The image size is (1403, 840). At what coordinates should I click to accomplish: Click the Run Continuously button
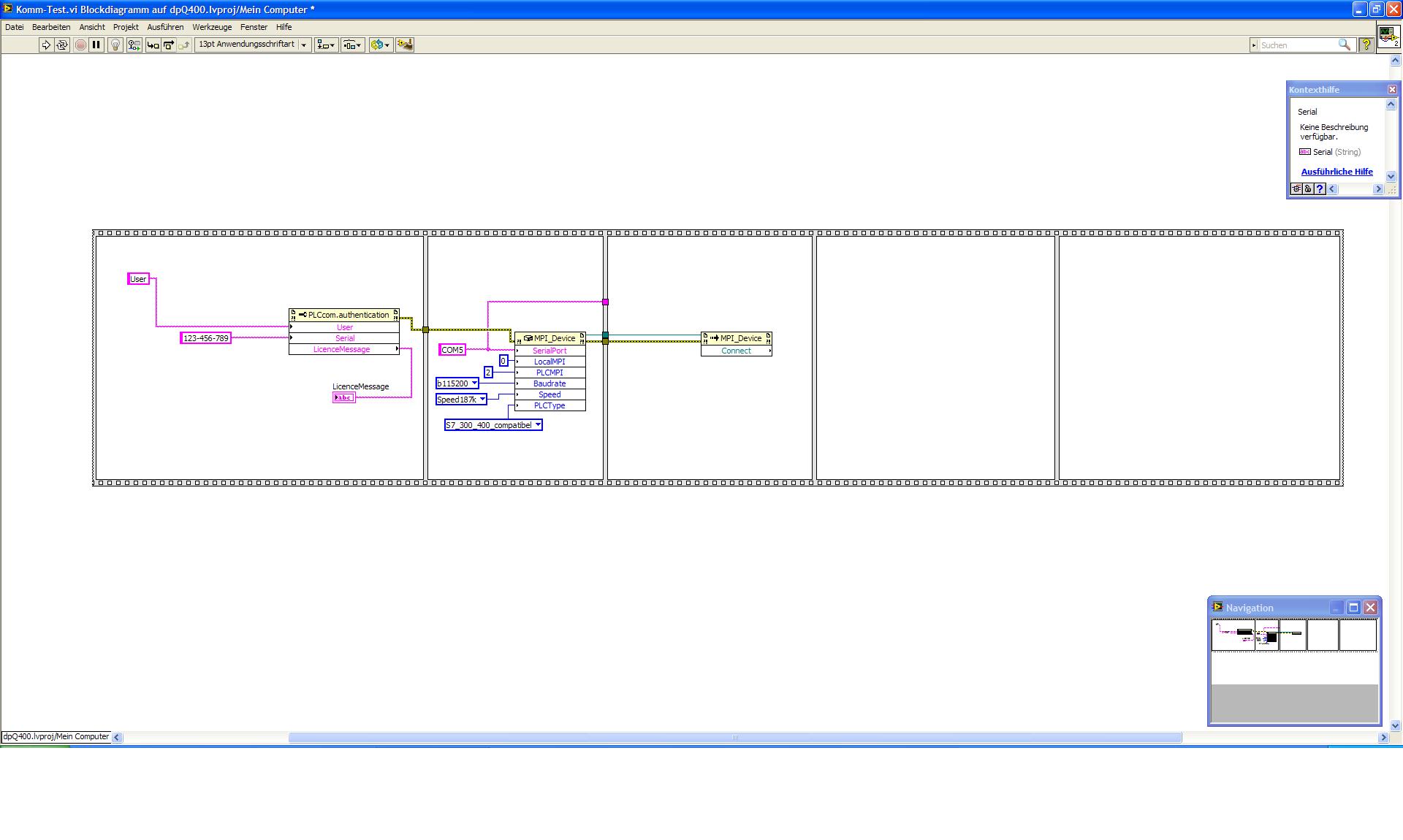click(x=63, y=45)
